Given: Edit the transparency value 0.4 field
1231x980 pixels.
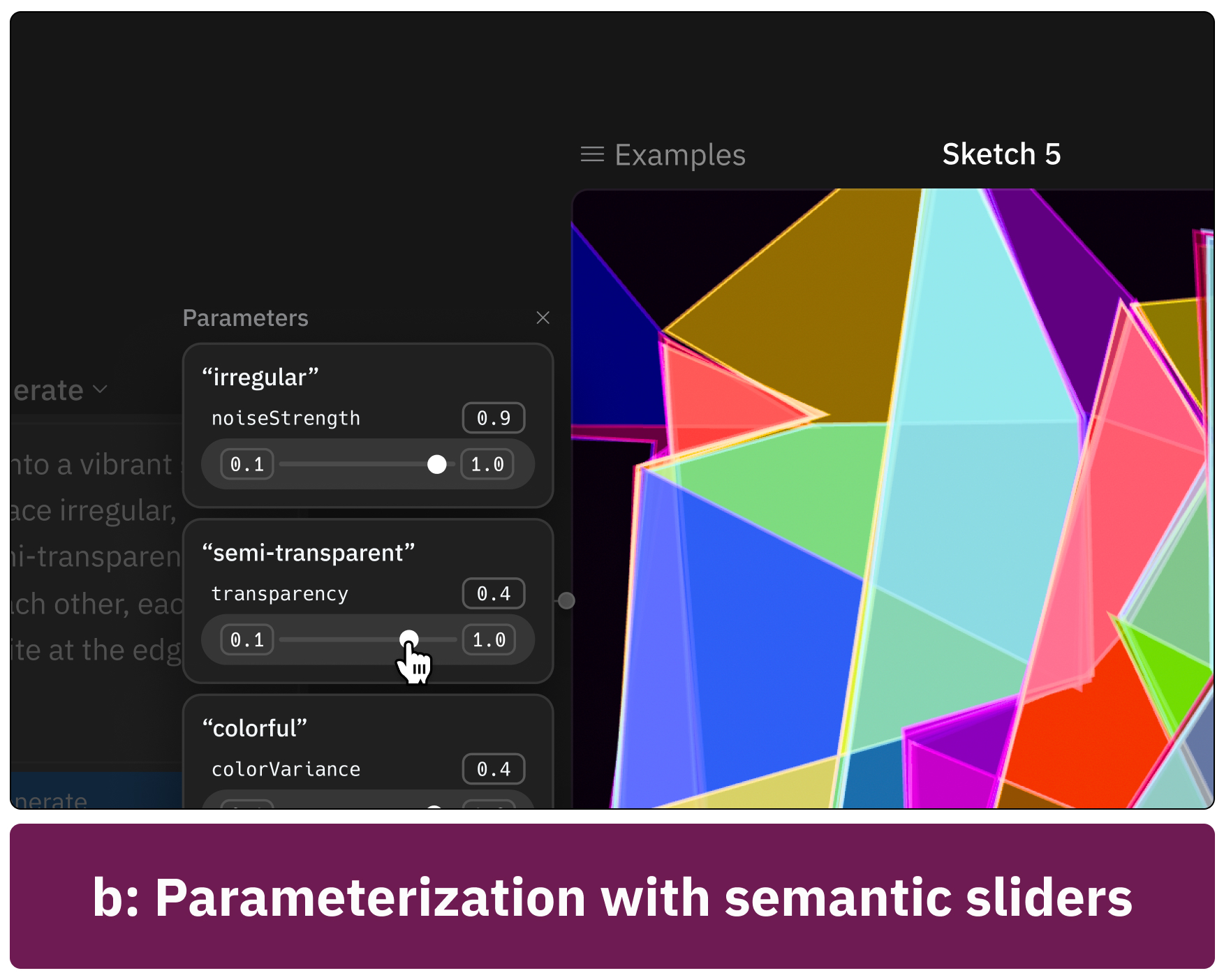Looking at the screenshot, I should [x=494, y=594].
